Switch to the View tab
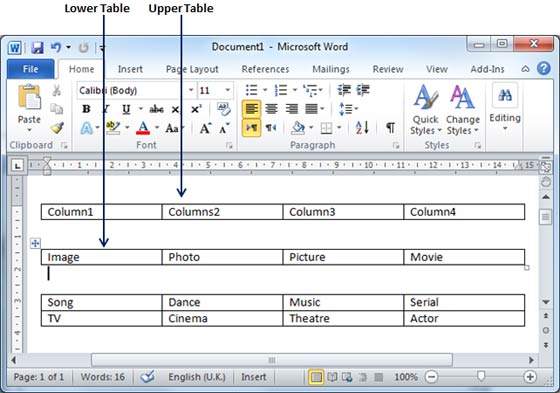Viewport: 560px width, 393px height. [x=436, y=69]
